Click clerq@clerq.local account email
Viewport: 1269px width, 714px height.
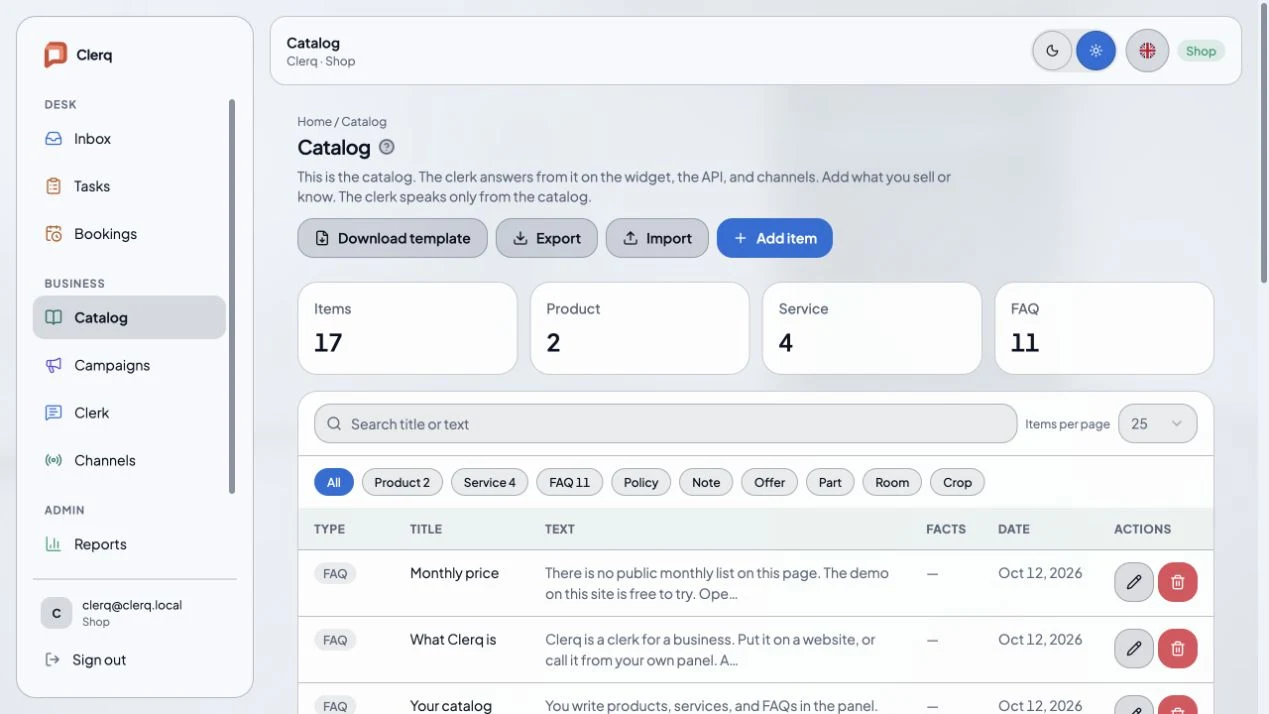pyautogui.click(x=132, y=605)
